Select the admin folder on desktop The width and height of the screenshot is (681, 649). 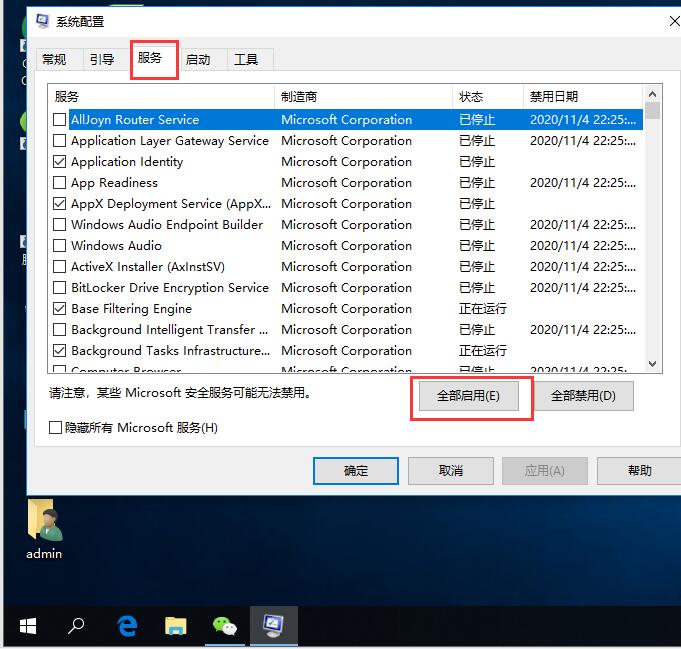pyautogui.click(x=44, y=530)
